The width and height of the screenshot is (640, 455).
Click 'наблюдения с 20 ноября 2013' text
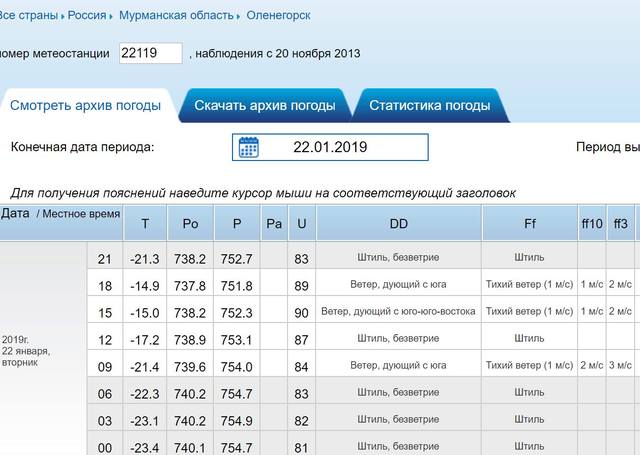(278, 53)
